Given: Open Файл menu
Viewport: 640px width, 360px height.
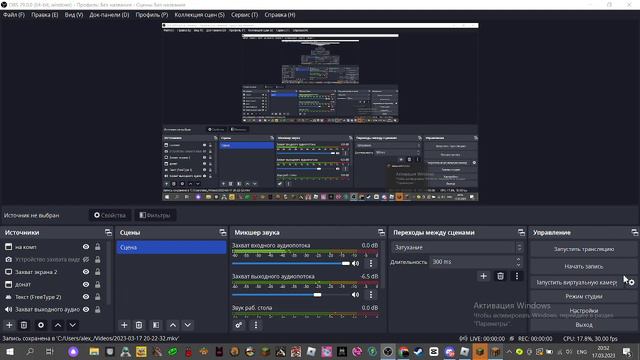Looking at the screenshot, I should tap(14, 15).
